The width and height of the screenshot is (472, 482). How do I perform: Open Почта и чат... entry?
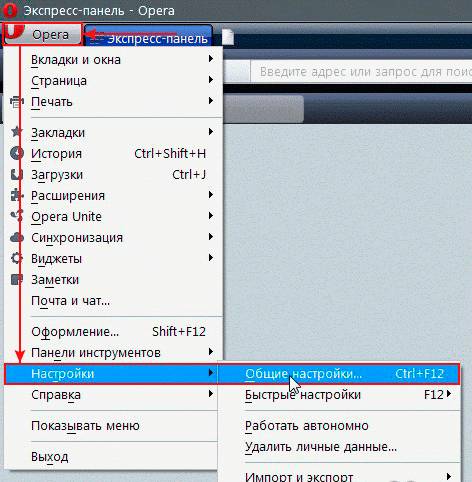click(113, 301)
